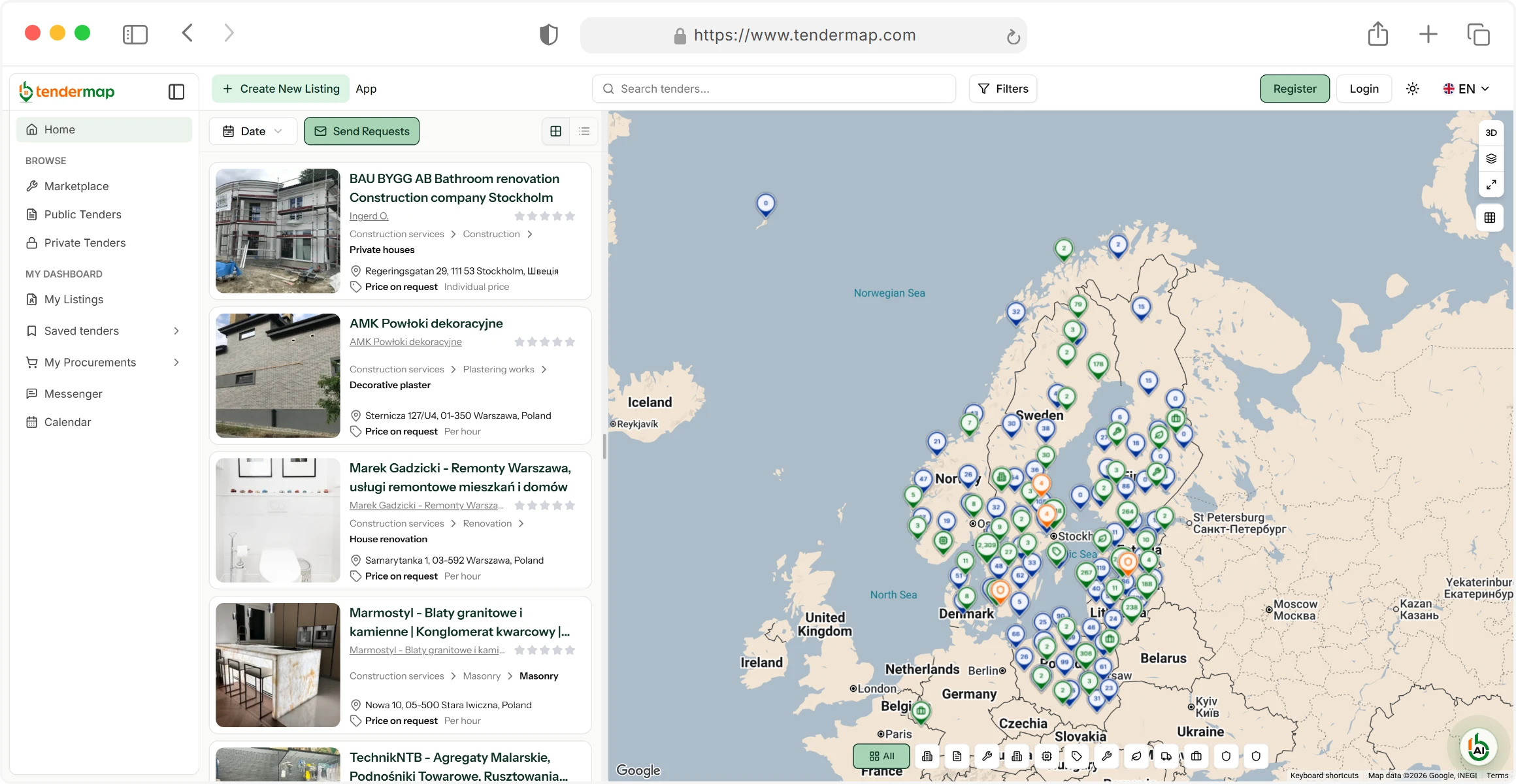Expand the map to fullscreen

pos(1491,185)
